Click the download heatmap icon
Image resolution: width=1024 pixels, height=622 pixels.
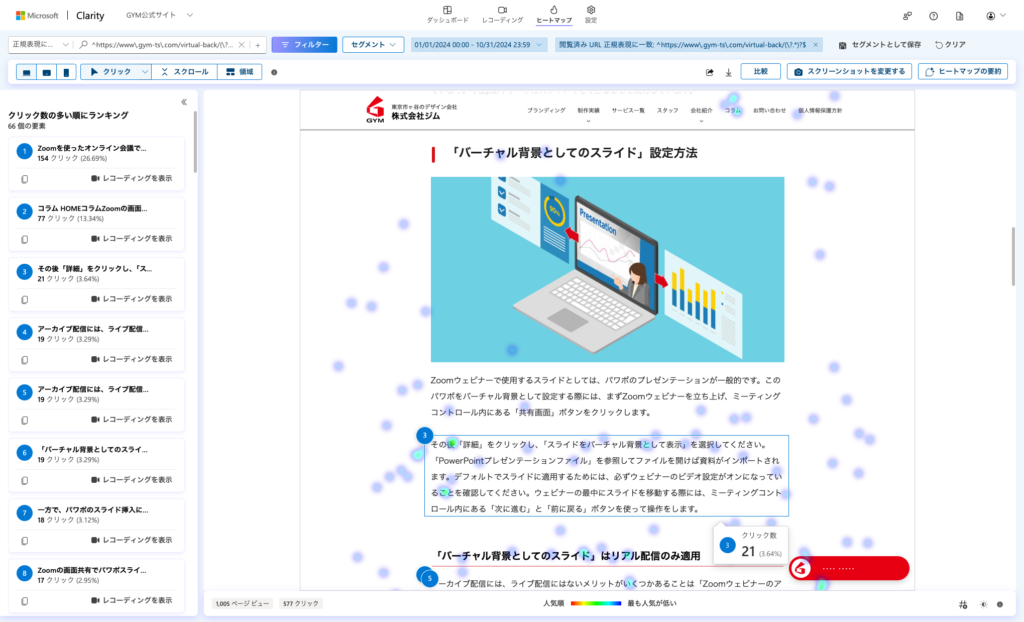(x=728, y=72)
